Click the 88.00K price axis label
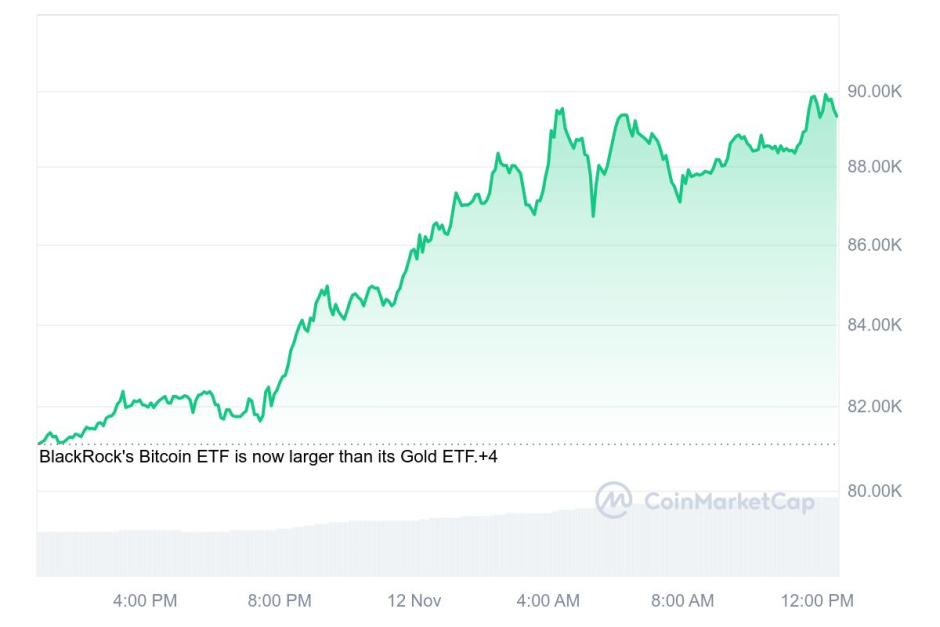This screenshot has height=627, width=940. pyautogui.click(x=874, y=166)
